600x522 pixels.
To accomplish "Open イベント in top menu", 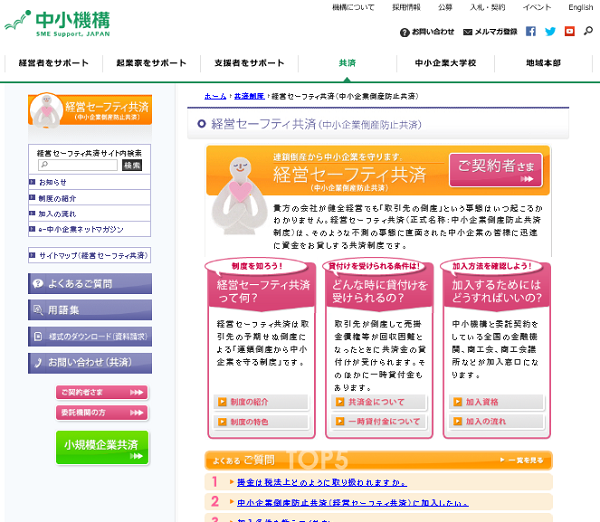I will (537, 7).
